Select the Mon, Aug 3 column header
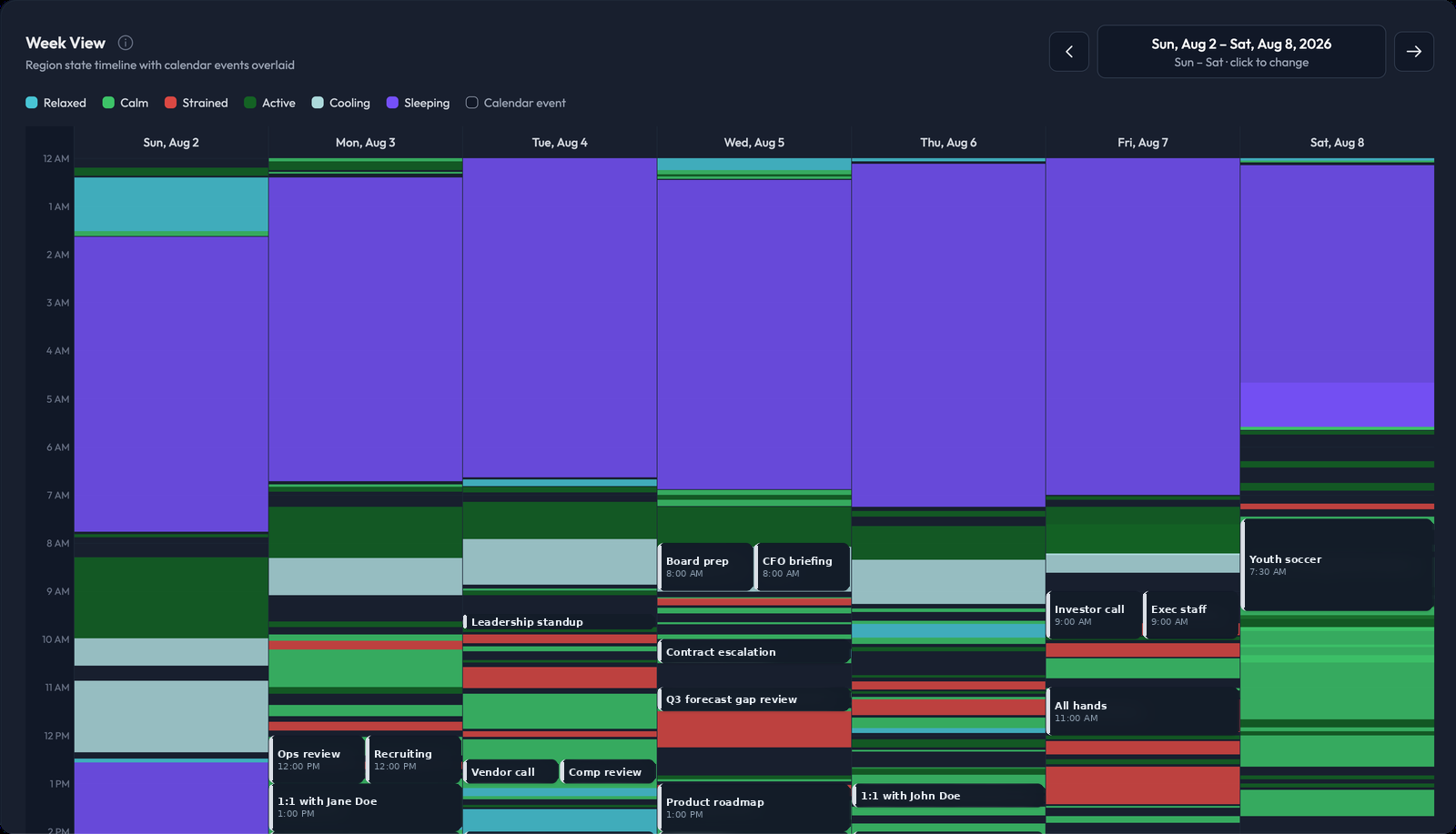1456x834 pixels. tap(366, 143)
